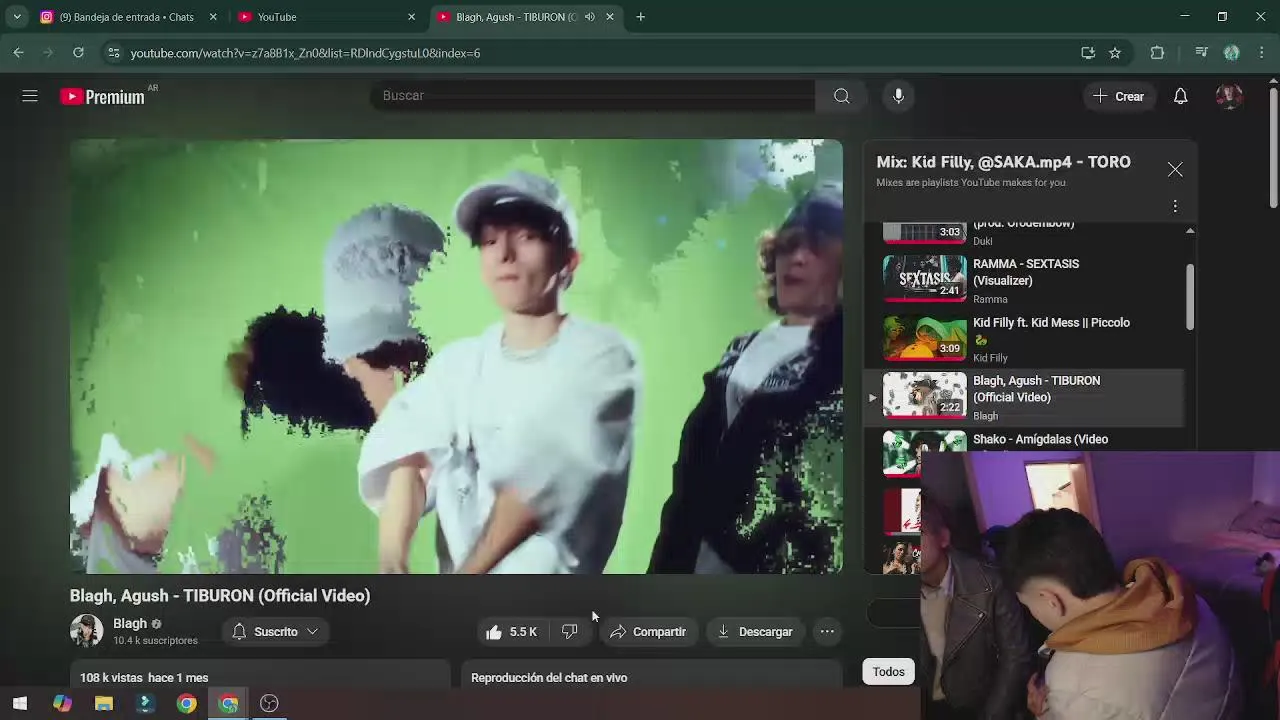Open the Copilot taskbar icon
Viewport: 1280px width, 720px height.
(62, 703)
